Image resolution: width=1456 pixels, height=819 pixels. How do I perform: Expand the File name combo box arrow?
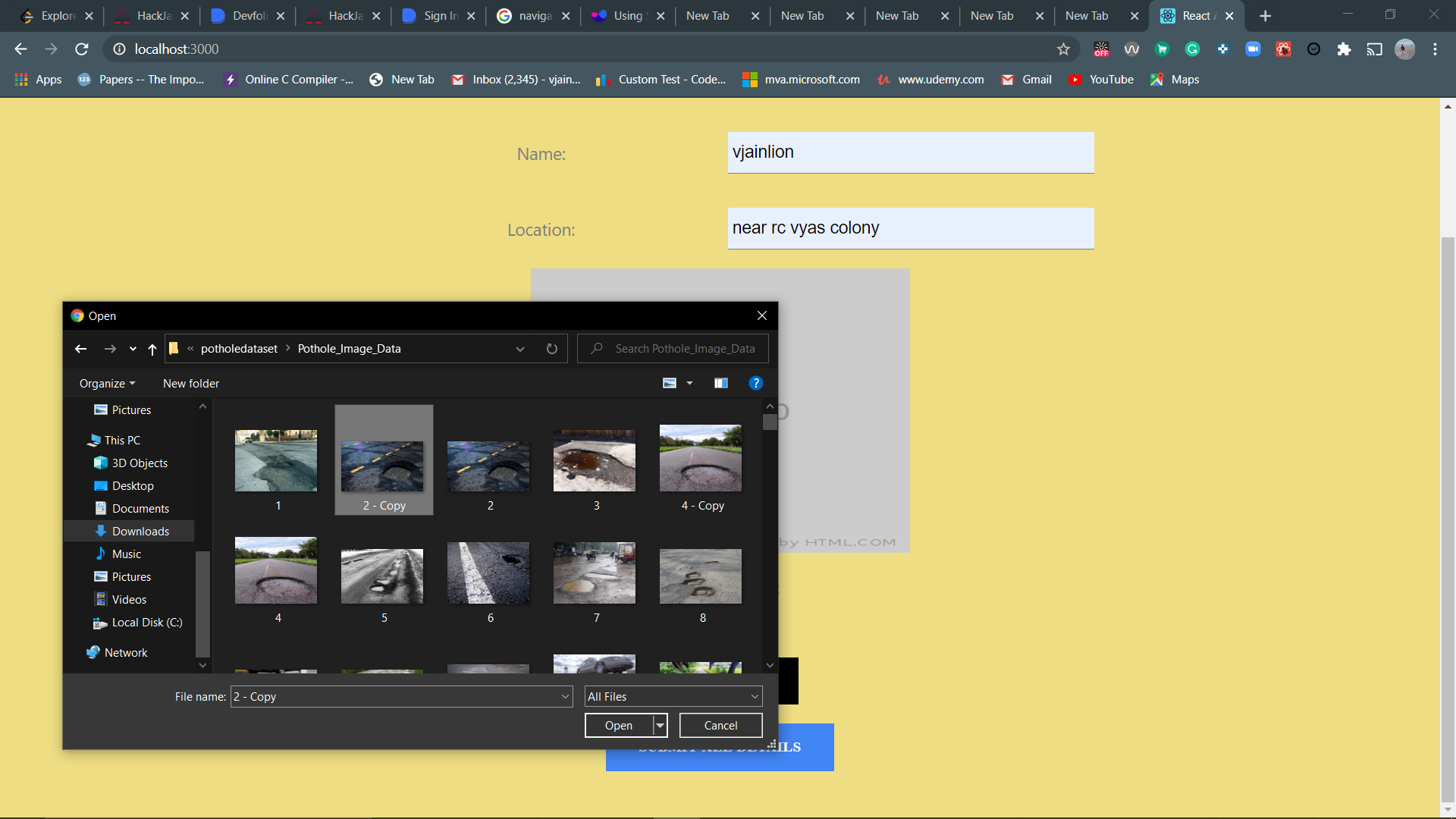[x=565, y=697]
